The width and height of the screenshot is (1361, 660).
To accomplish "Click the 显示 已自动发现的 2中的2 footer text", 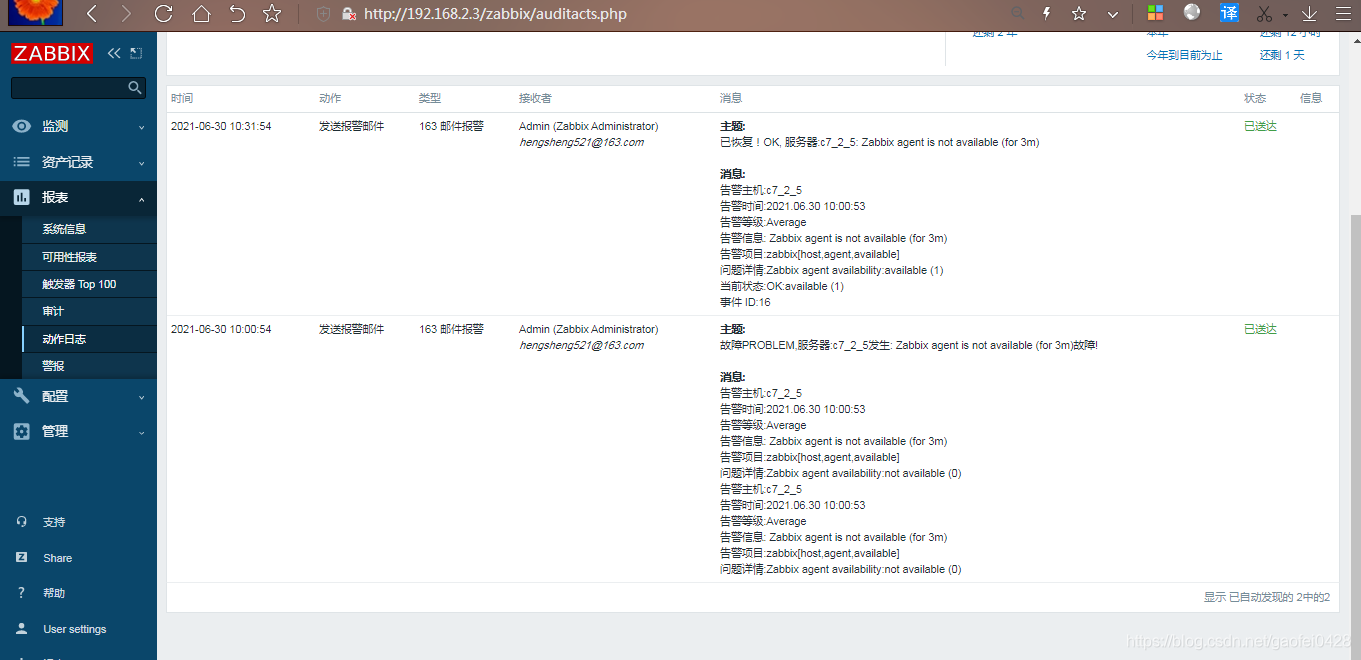I will 1266,597.
